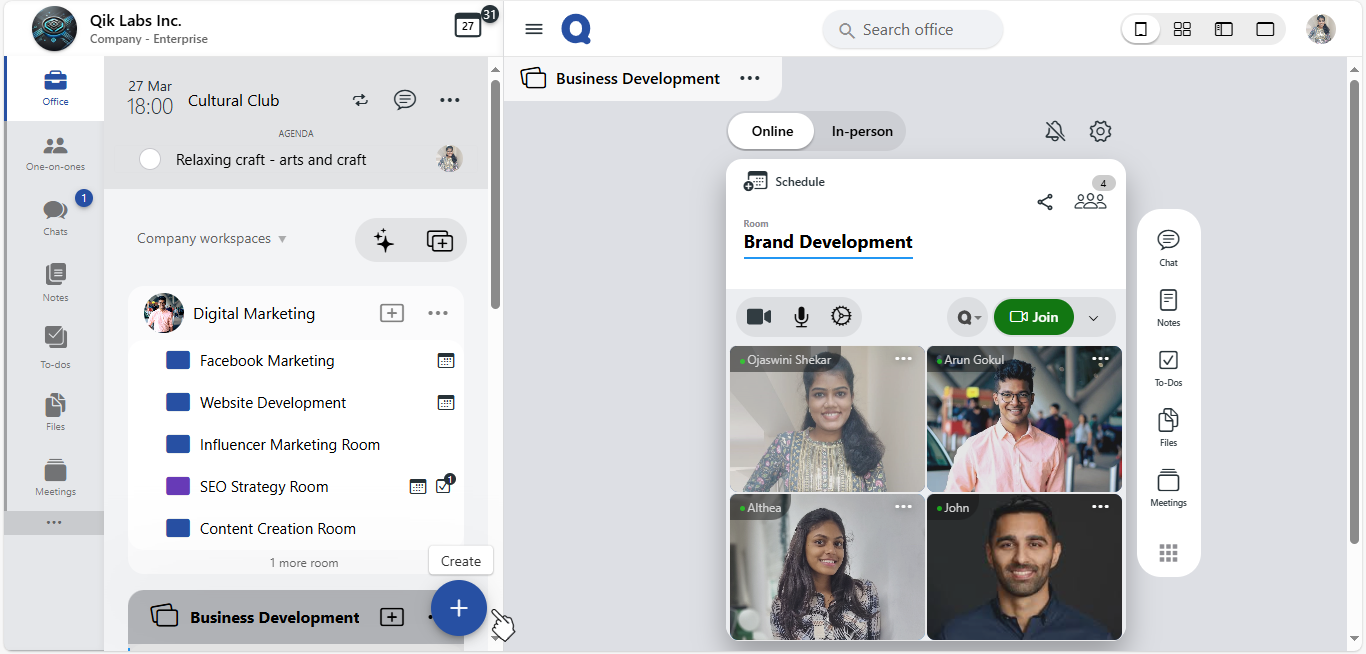Mute notifications with the bell icon
The image size is (1366, 654).
[1055, 131]
